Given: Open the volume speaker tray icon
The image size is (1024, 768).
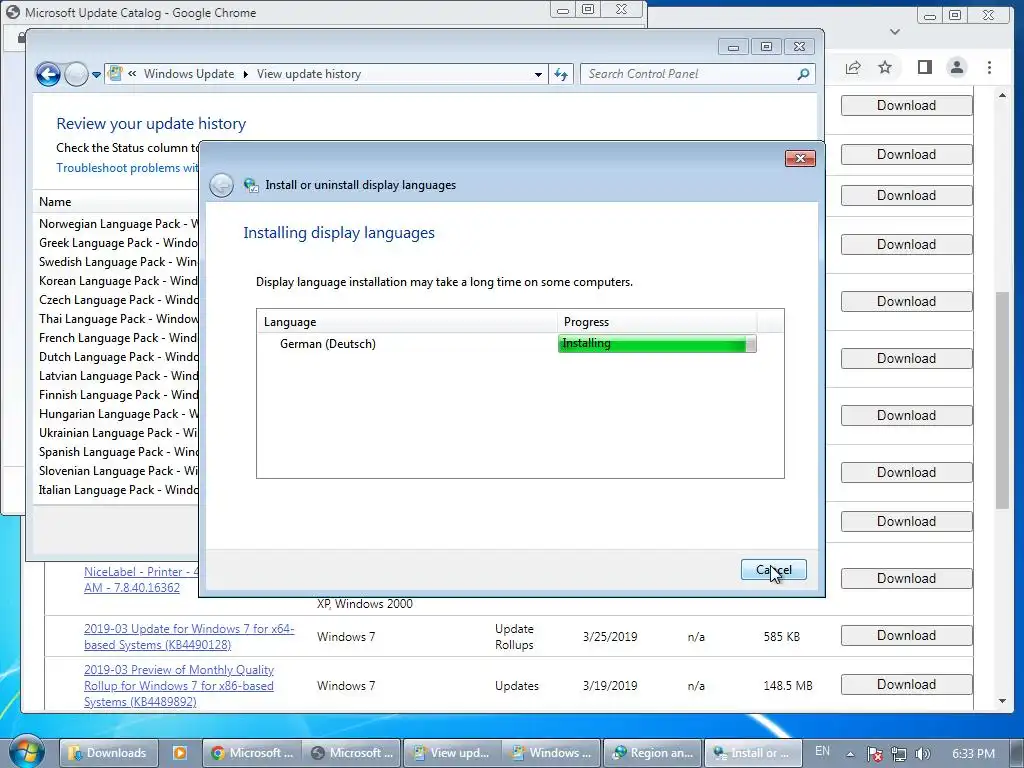Looking at the screenshot, I should [x=922, y=754].
